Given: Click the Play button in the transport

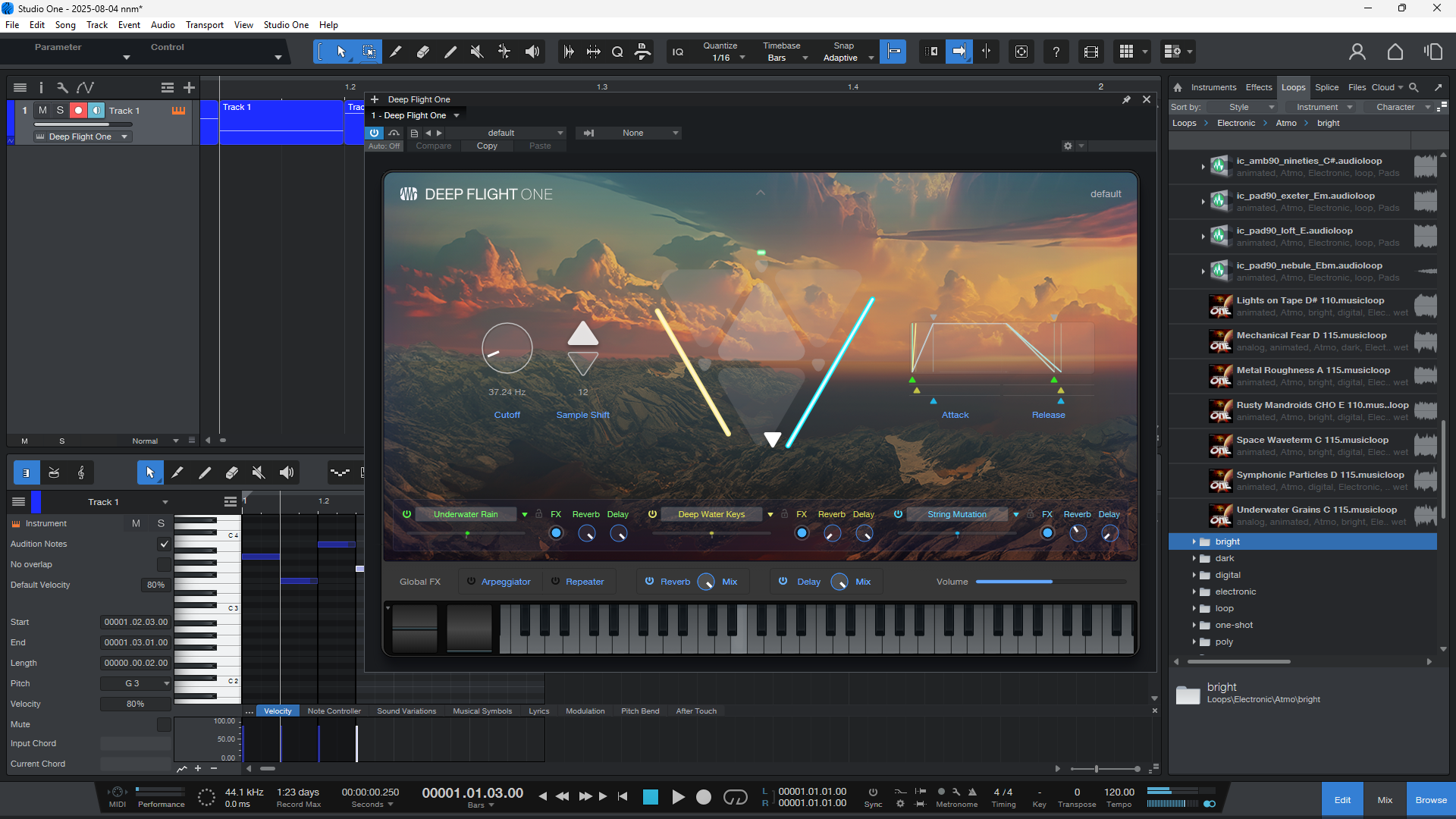Looking at the screenshot, I should tap(678, 797).
